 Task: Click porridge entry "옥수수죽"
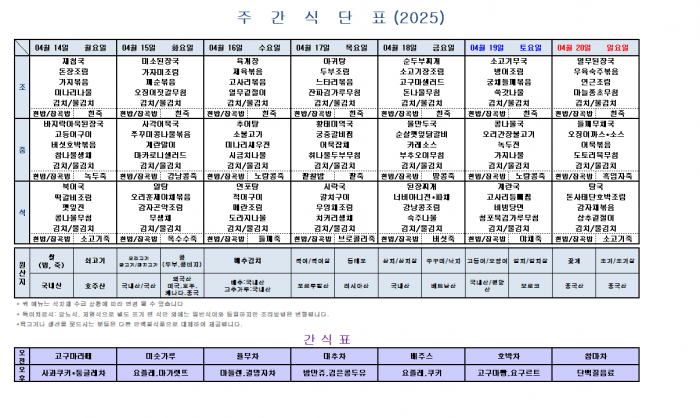coord(182,239)
